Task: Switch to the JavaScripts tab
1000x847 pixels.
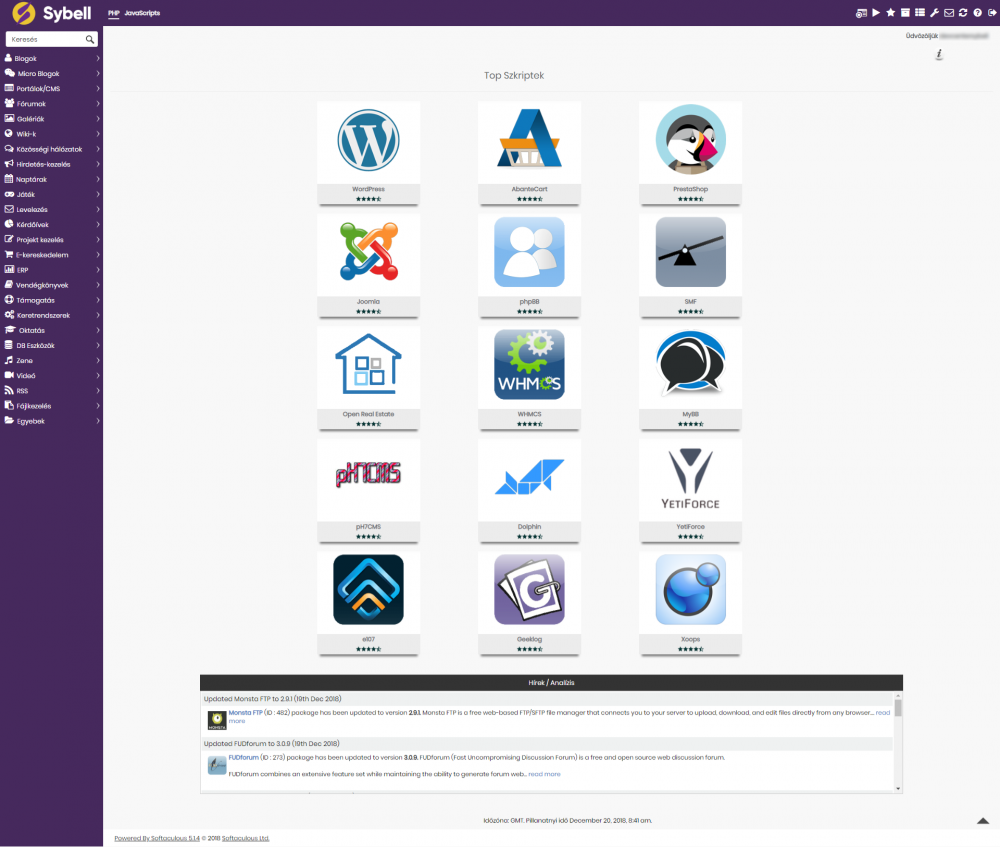Action: 142,13
